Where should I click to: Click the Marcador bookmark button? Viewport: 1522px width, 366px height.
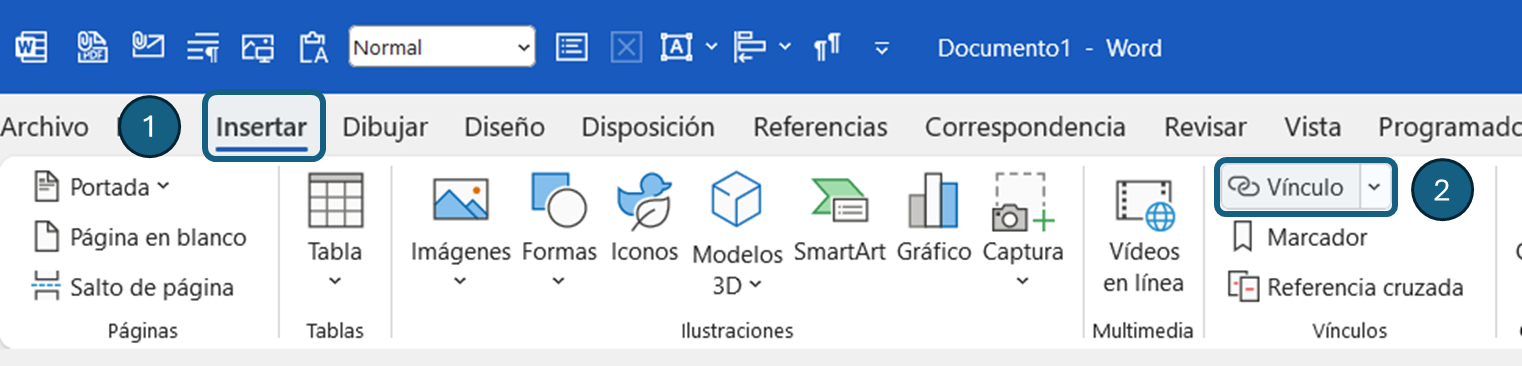[x=1299, y=237]
